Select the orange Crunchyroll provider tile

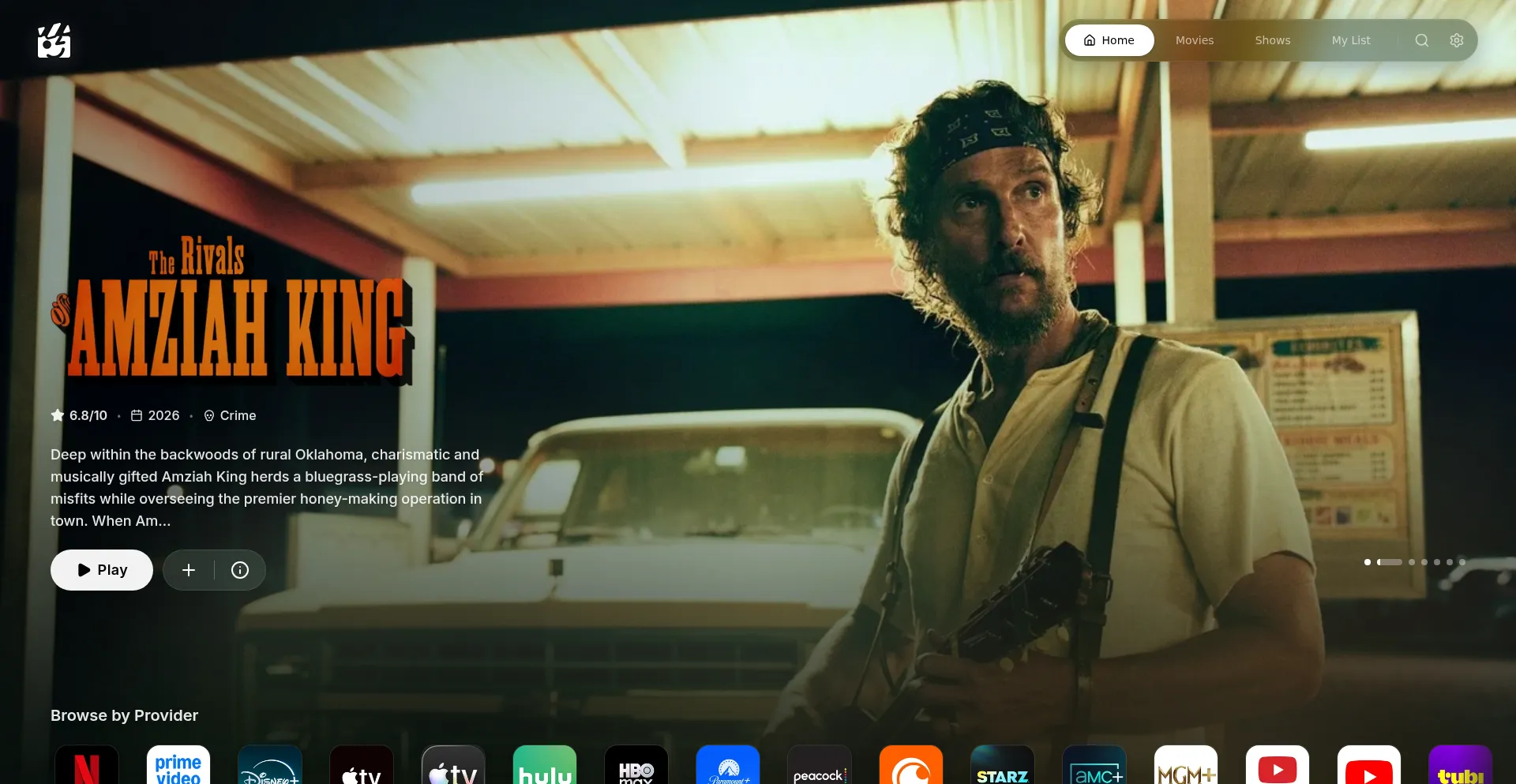pos(911,764)
